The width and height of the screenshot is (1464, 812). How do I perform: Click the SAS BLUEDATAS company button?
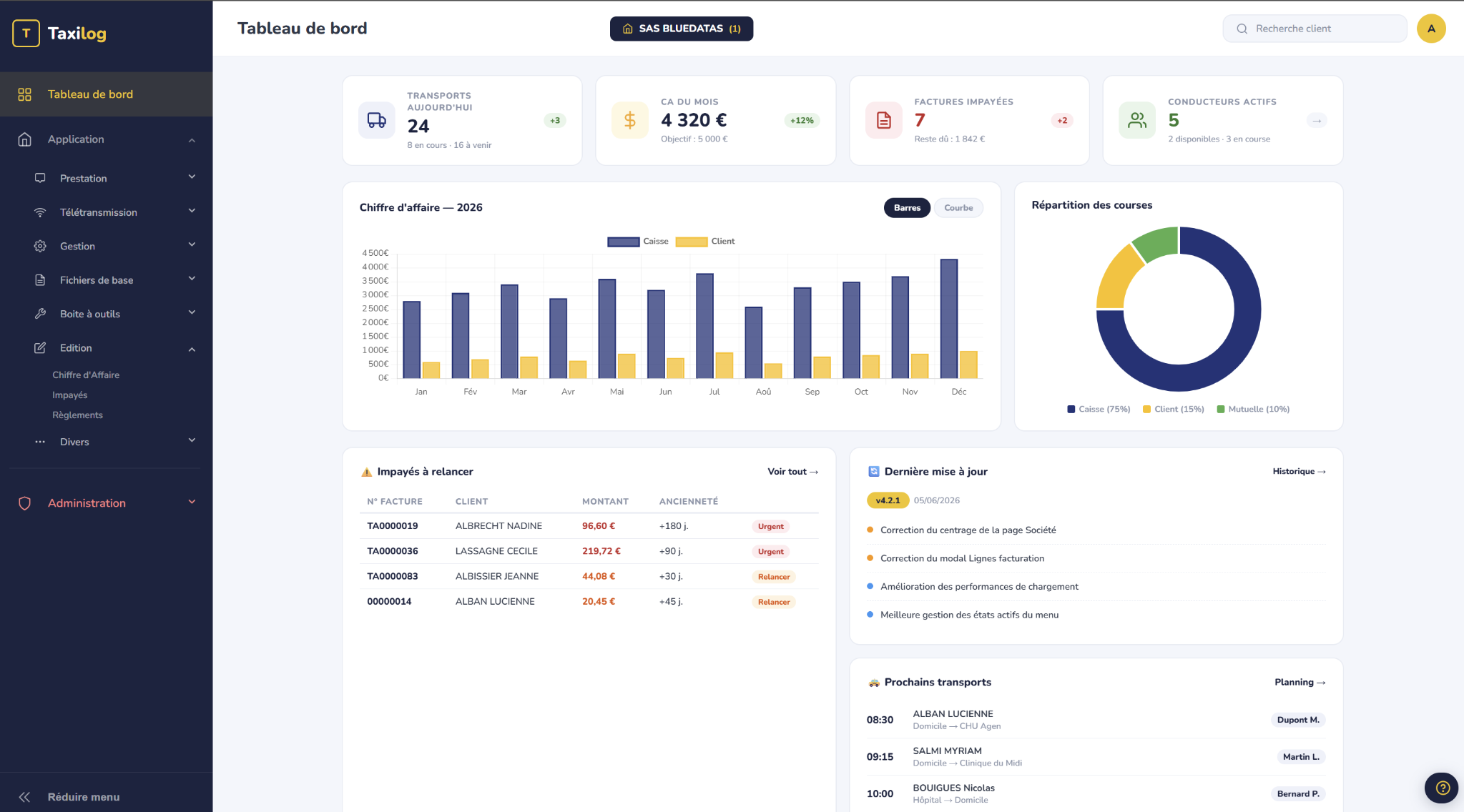pos(682,29)
